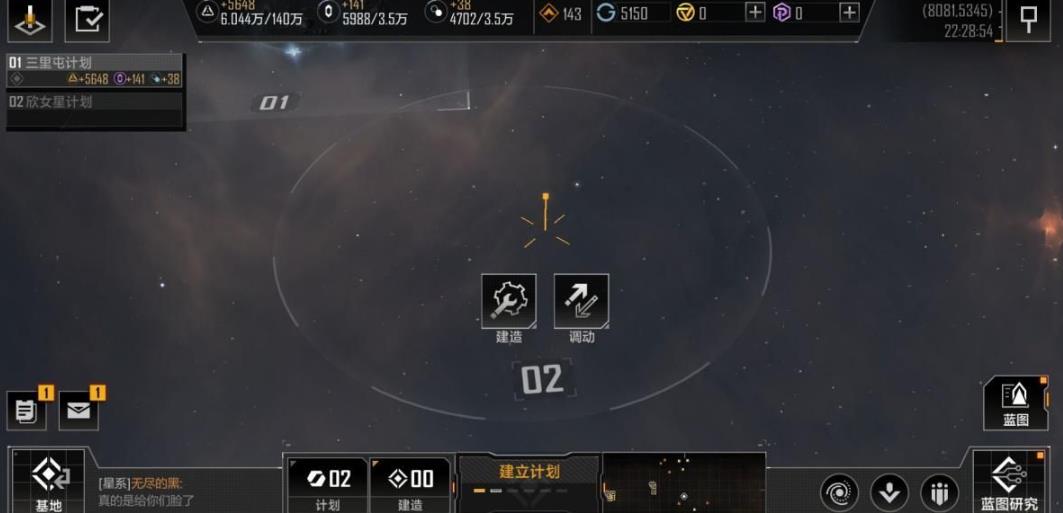Viewport: 1063px width, 513px height.
Task: Add purple P currency with plus button
Action: pyautogui.click(x=849, y=12)
